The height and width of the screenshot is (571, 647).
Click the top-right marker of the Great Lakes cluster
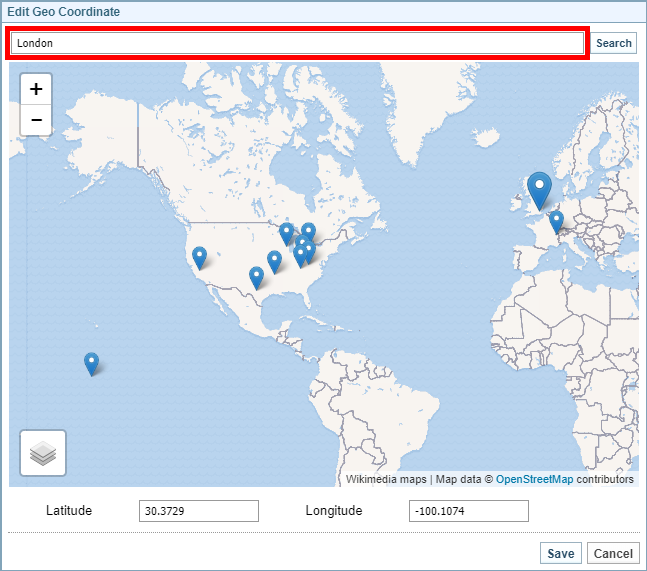click(309, 233)
